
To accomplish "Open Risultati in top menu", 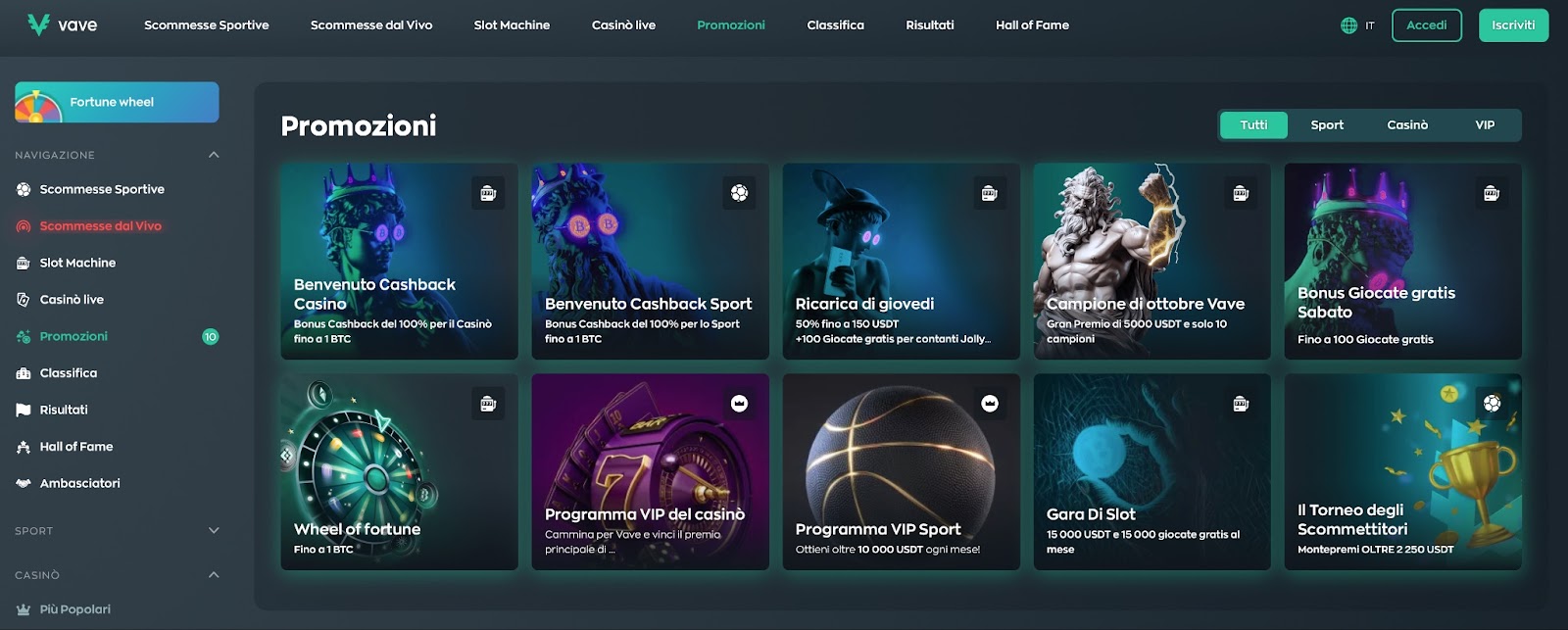I will click(x=930, y=25).
